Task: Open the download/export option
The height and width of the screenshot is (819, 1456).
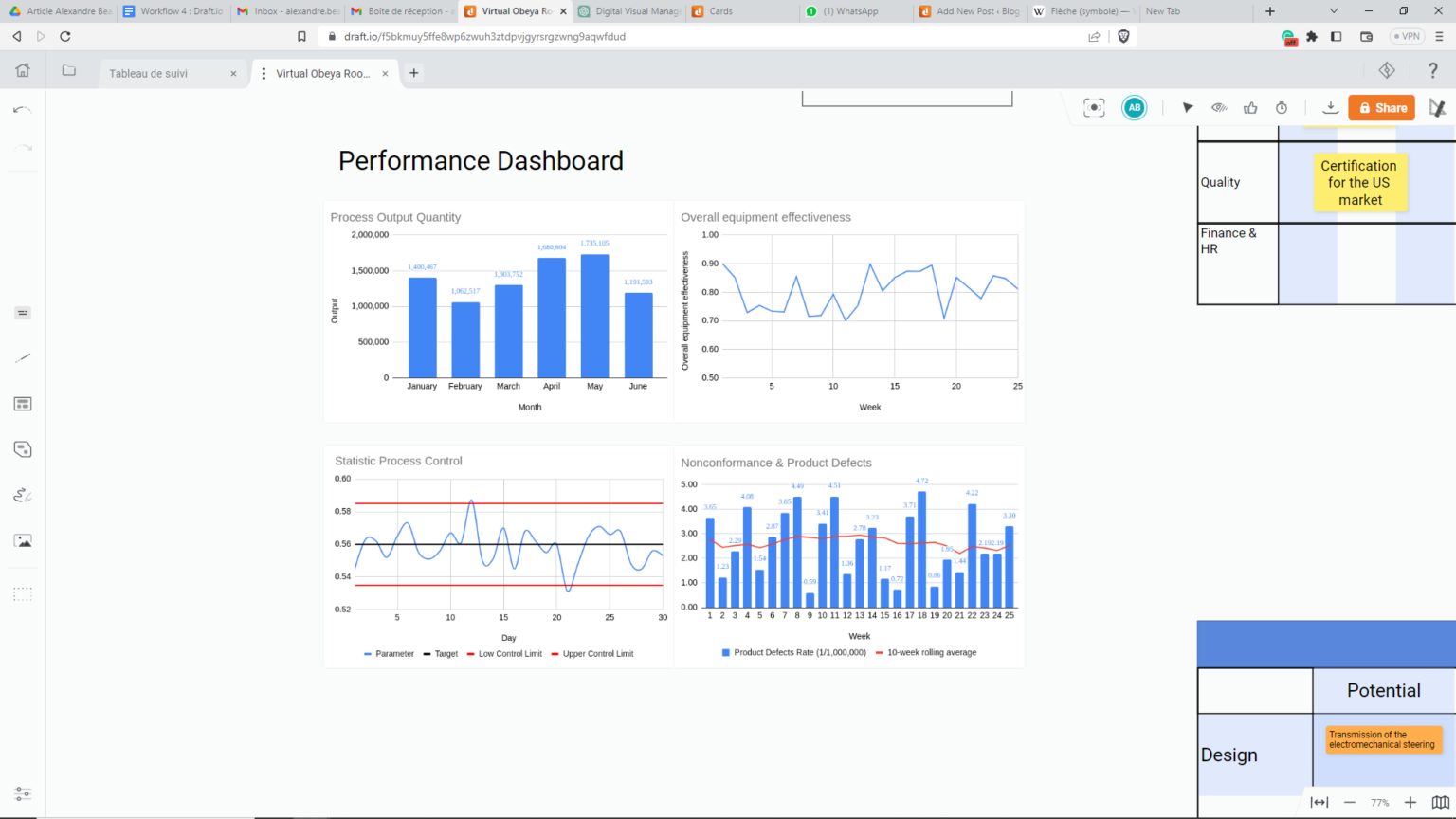Action: (1330, 107)
